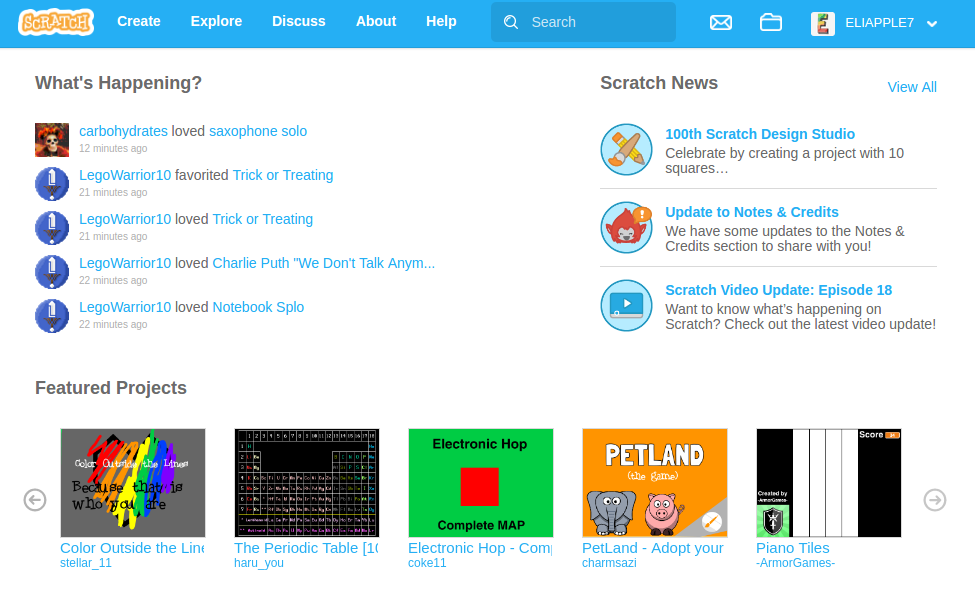975x602 pixels.
Task: Open Color Outside the Lines project thumbnail
Action: tap(132, 483)
